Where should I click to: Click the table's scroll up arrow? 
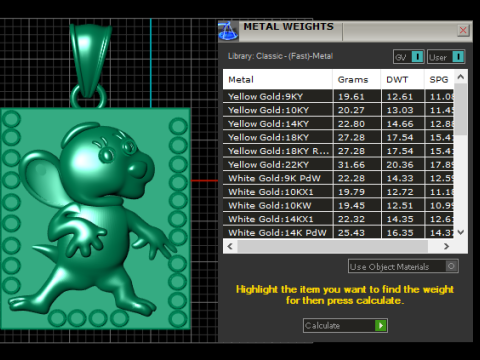pyautogui.click(x=461, y=77)
